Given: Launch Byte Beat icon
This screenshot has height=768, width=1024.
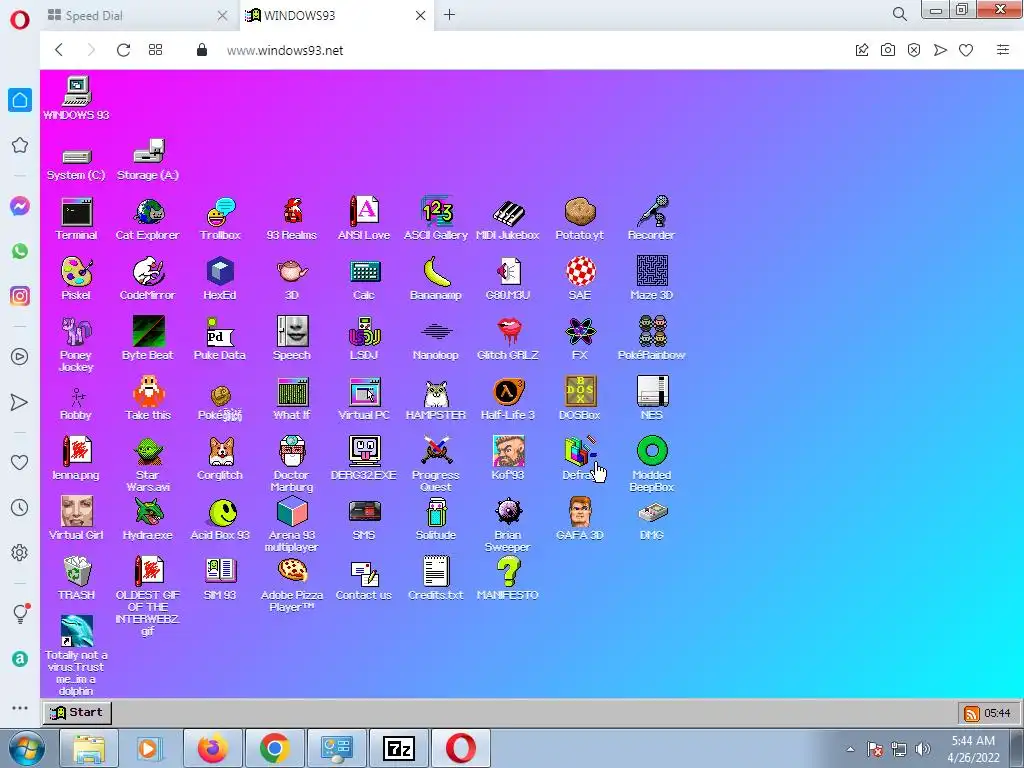Looking at the screenshot, I should pyautogui.click(x=148, y=340).
